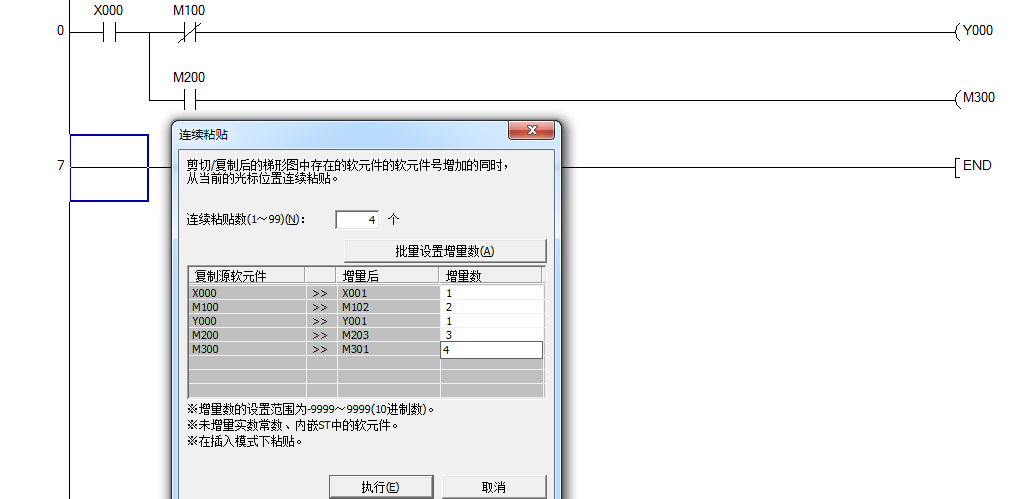The width and height of the screenshot is (1027, 499).
Task: Select the END instruction at step 7
Action: point(975,166)
